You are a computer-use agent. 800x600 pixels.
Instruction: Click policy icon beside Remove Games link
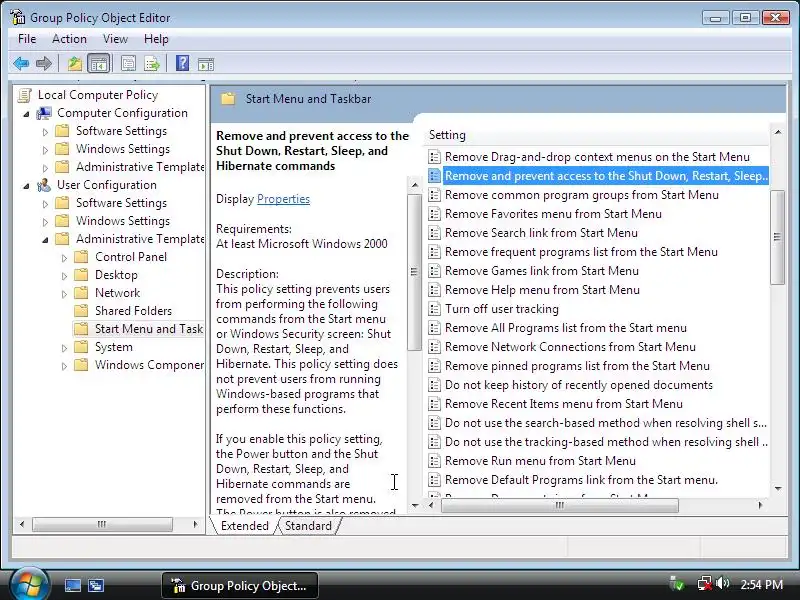point(434,271)
